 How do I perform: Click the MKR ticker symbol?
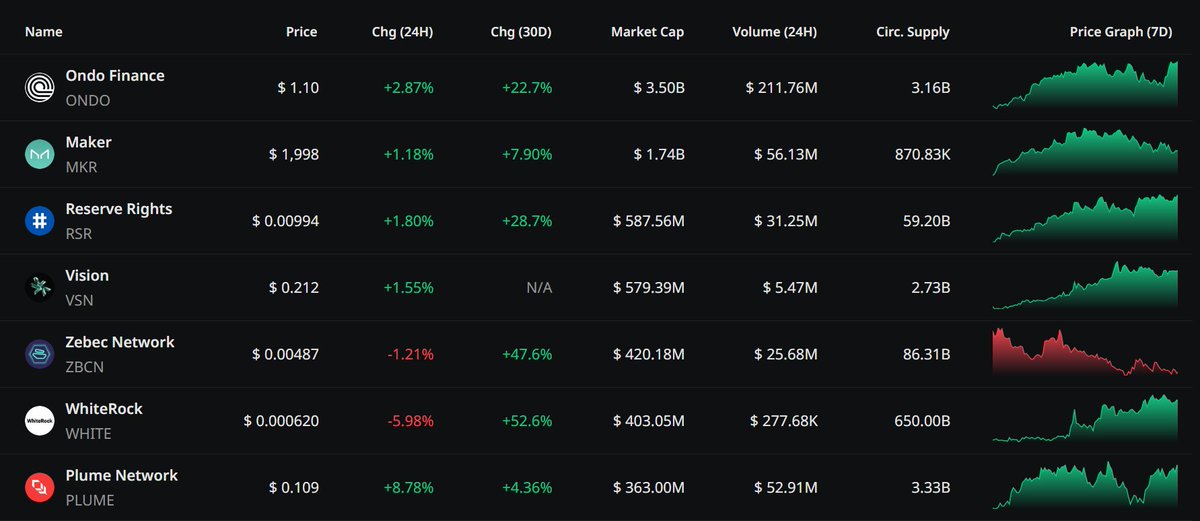click(x=81, y=167)
